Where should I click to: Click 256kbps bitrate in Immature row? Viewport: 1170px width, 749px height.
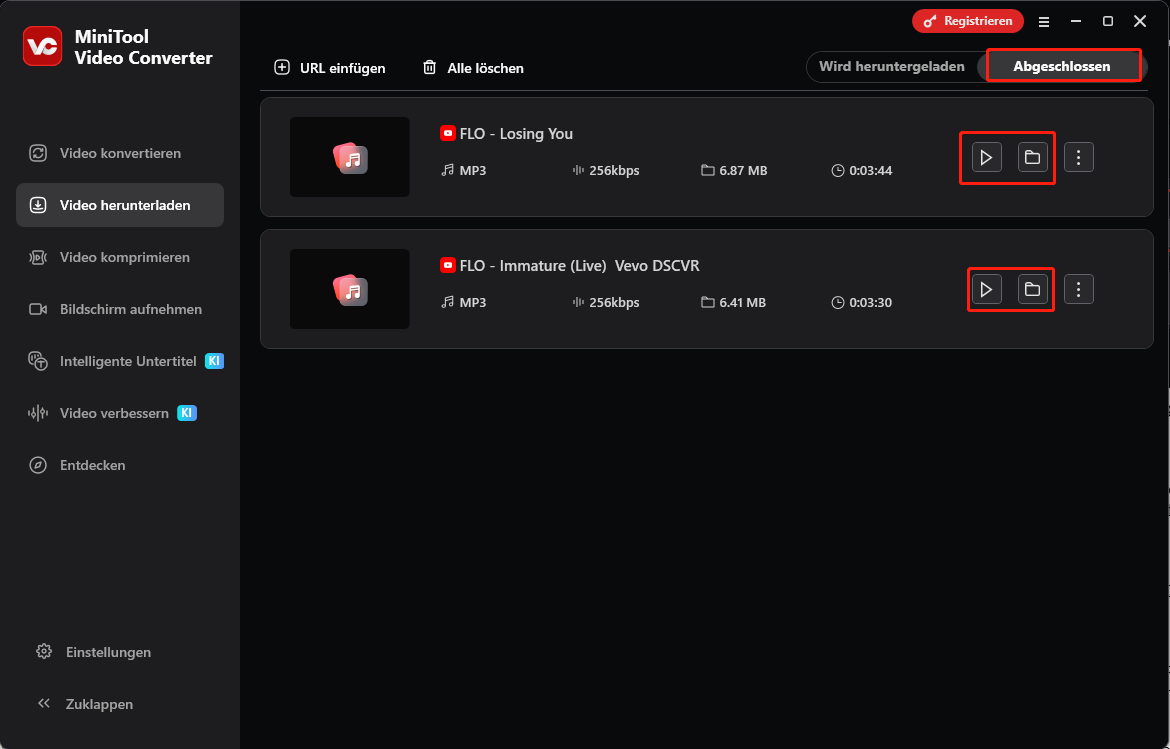point(606,303)
